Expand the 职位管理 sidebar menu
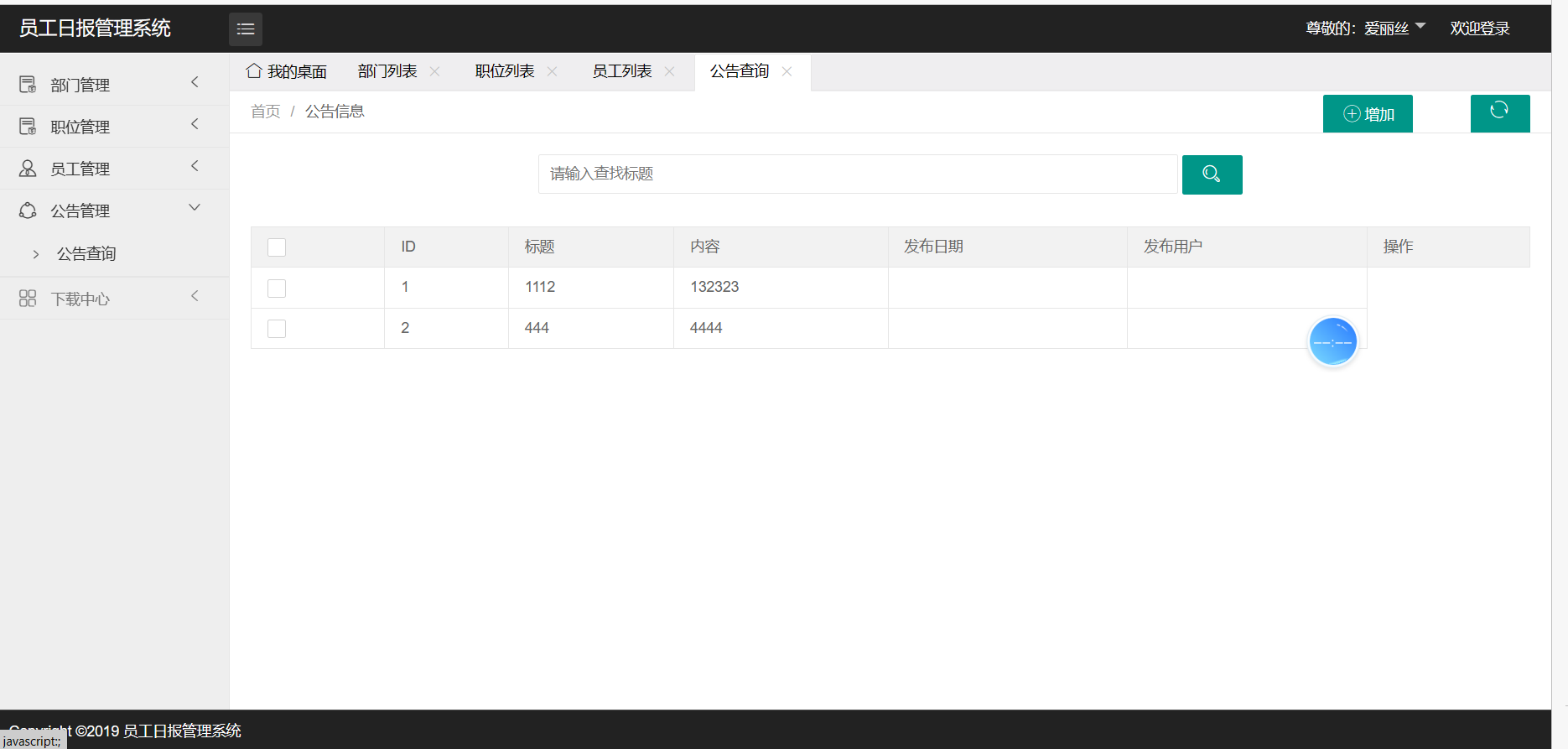This screenshot has width=1568, height=749. (x=195, y=125)
